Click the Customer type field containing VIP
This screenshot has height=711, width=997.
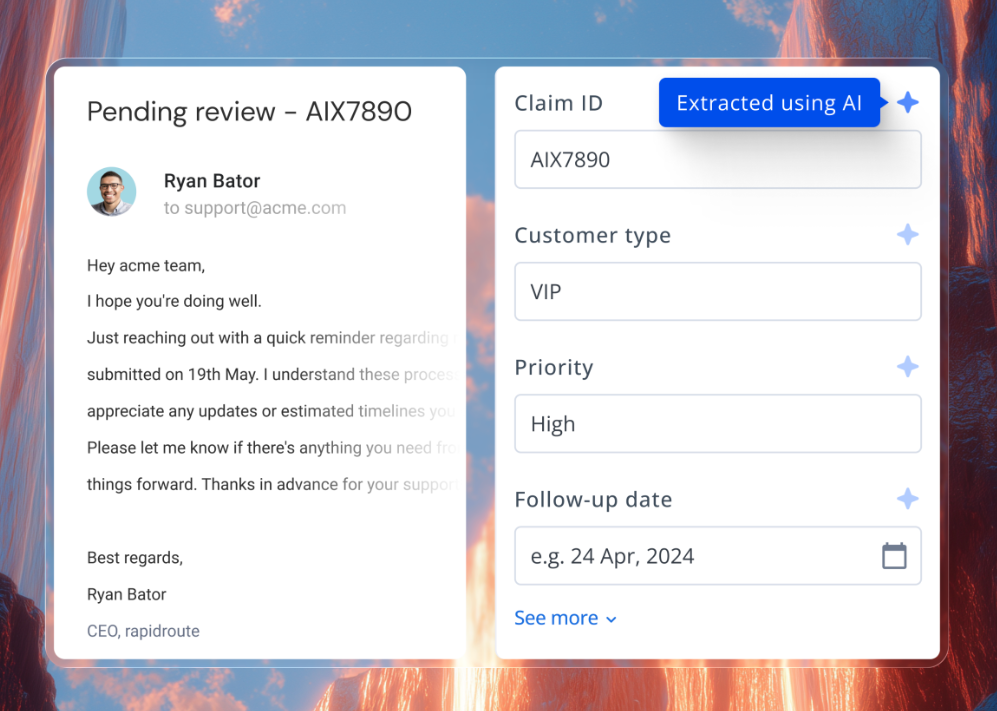point(718,291)
